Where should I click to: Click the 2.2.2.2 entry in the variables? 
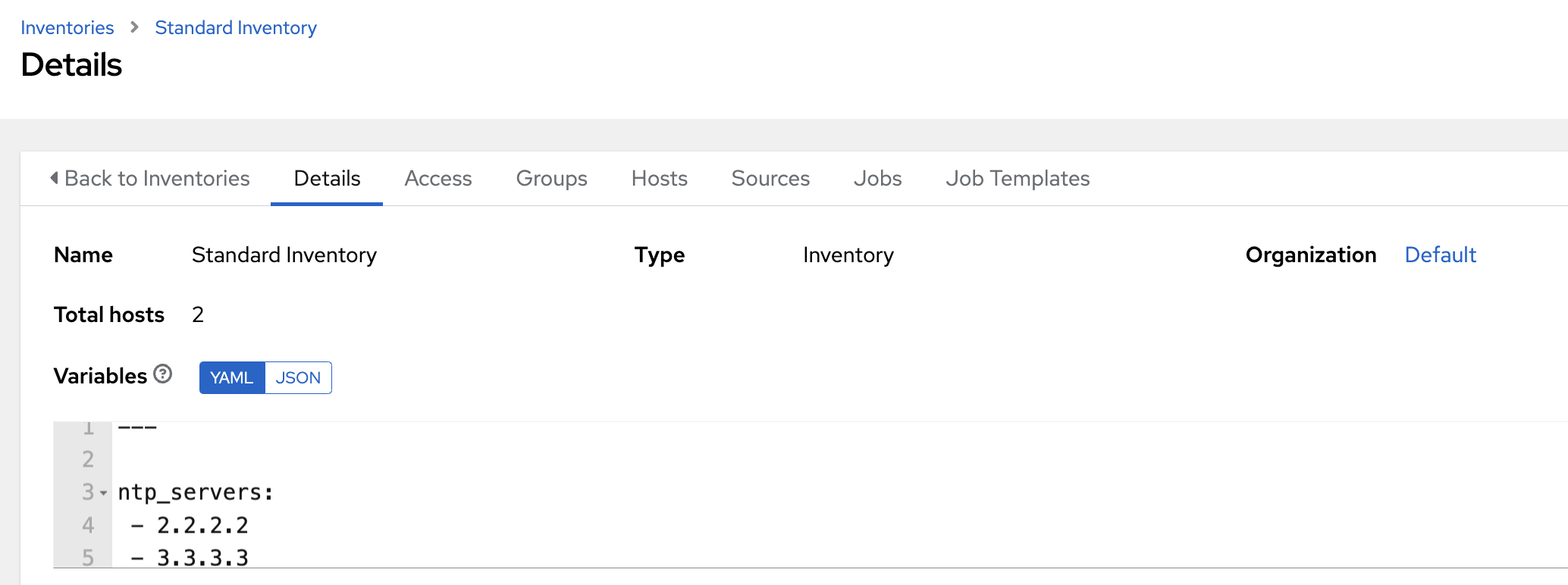pos(202,524)
